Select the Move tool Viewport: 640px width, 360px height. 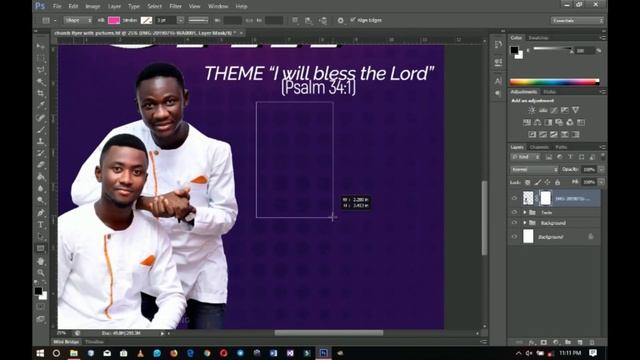(x=40, y=46)
